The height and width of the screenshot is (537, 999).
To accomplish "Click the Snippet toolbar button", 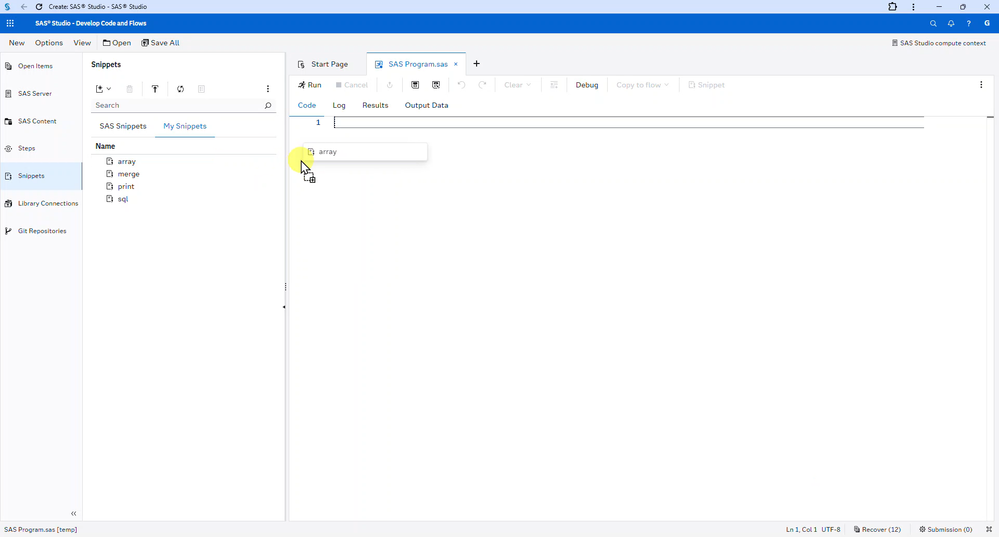I will click(x=706, y=85).
